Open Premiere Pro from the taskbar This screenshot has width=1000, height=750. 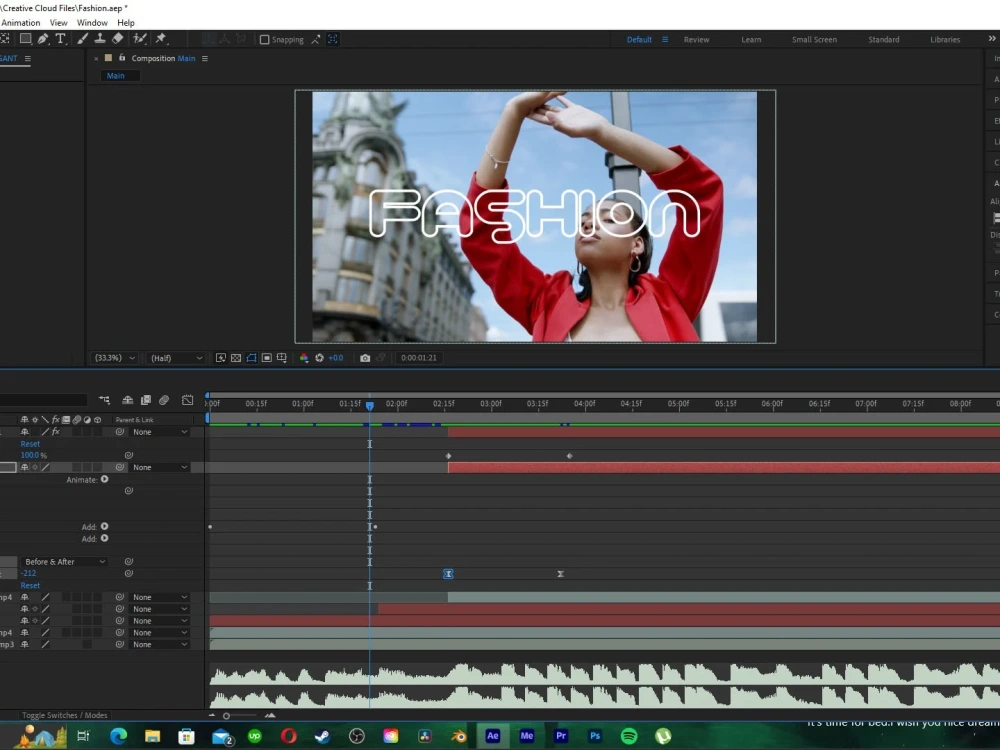point(561,736)
